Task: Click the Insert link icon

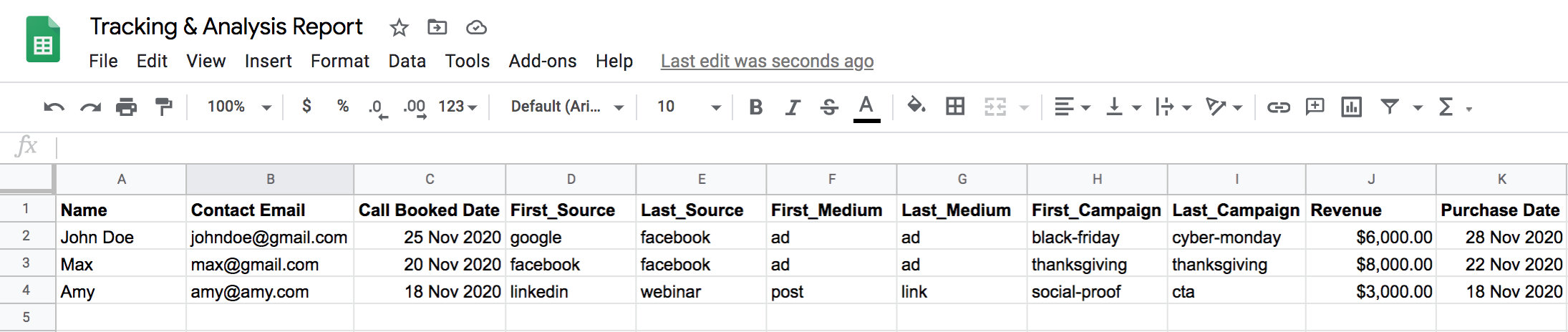Action: tap(1278, 107)
